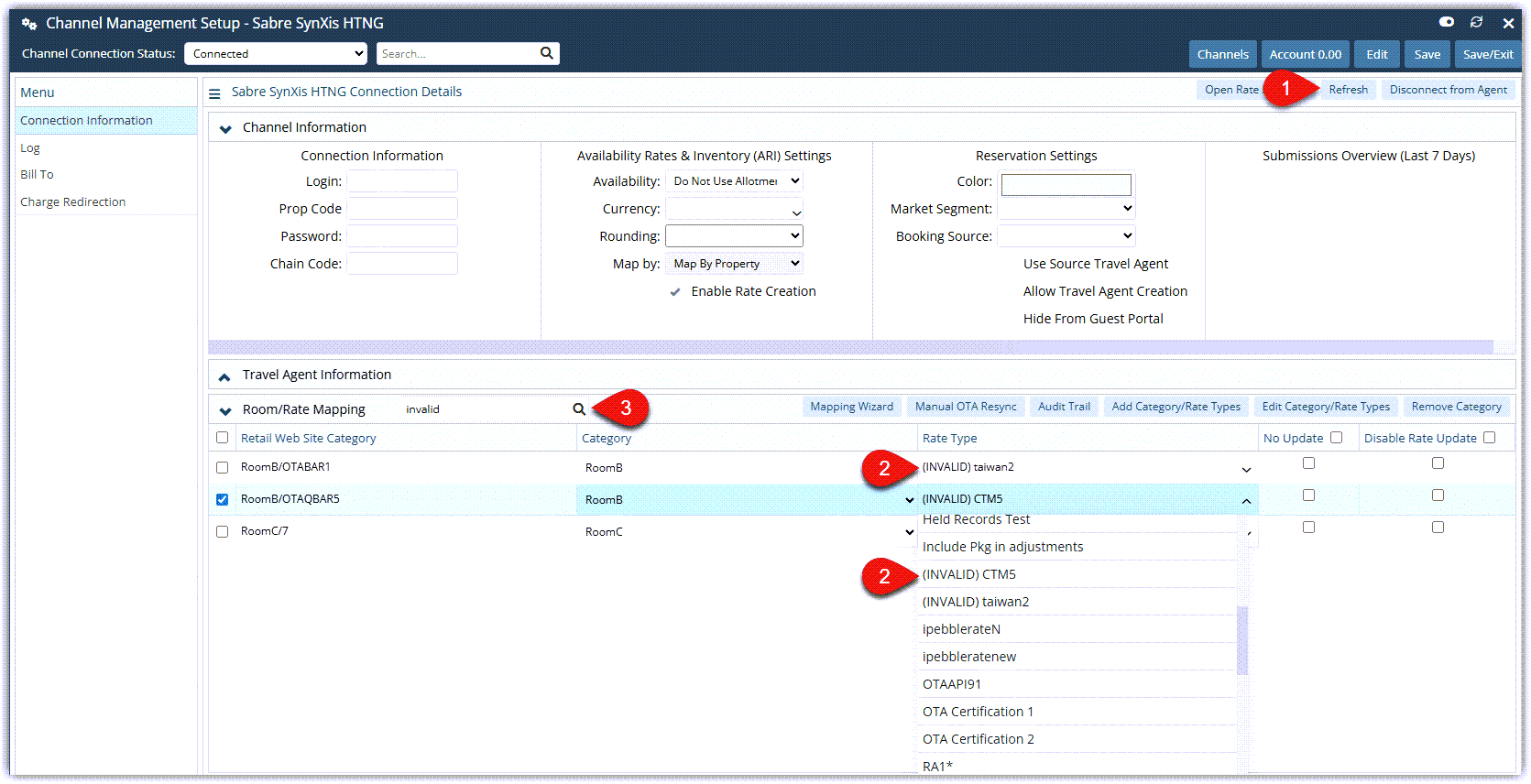Tick the No Update header checkbox
Screen dimensions: 1531x784
1337,438
